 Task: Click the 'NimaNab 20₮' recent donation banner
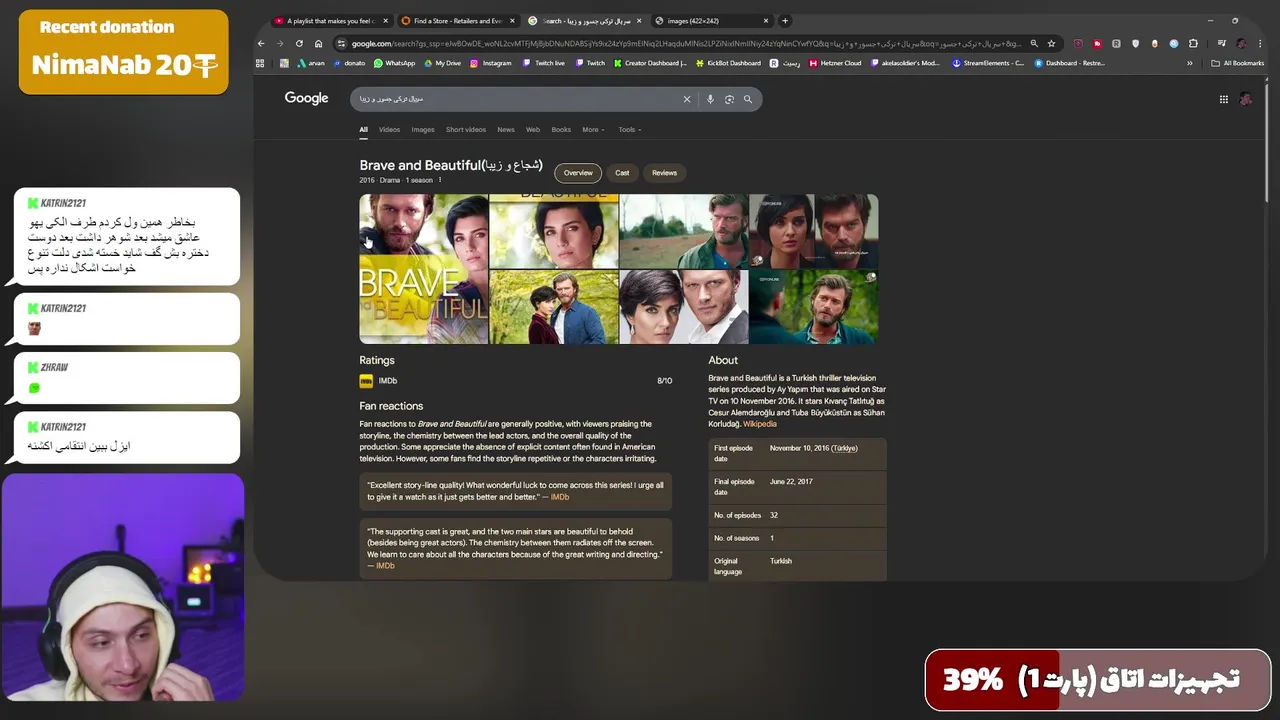pos(123,52)
